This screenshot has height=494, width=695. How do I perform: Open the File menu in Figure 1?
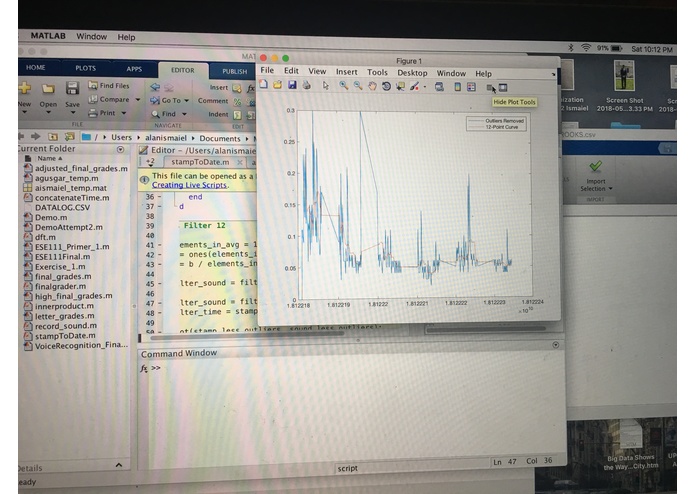pyautogui.click(x=267, y=70)
